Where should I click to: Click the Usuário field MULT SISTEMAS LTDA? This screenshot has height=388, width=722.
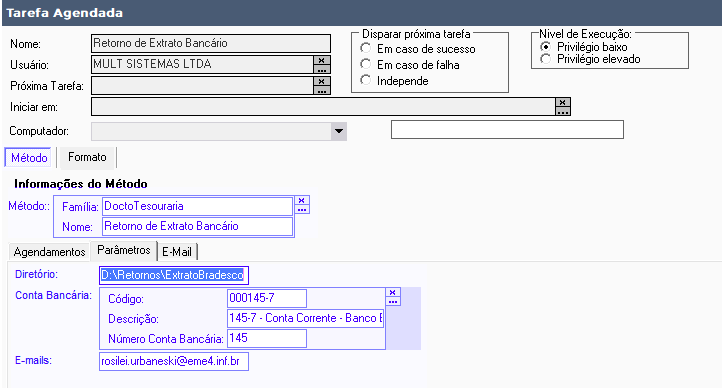(203, 64)
